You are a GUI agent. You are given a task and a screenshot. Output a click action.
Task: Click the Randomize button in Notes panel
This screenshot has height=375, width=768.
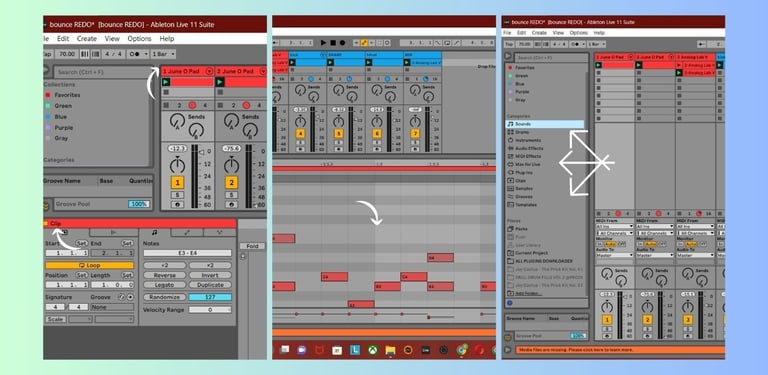pos(165,297)
